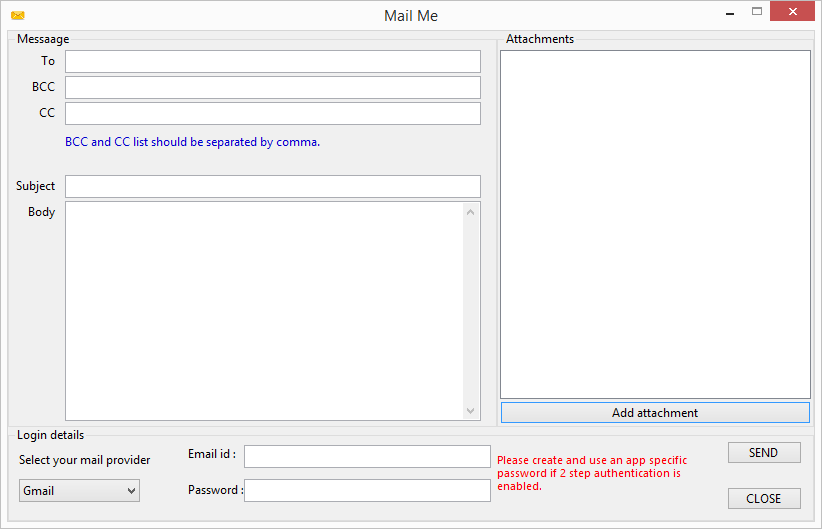This screenshot has height=529, width=822.
Task: Click the To recipient input field
Action: pyautogui.click(x=273, y=61)
